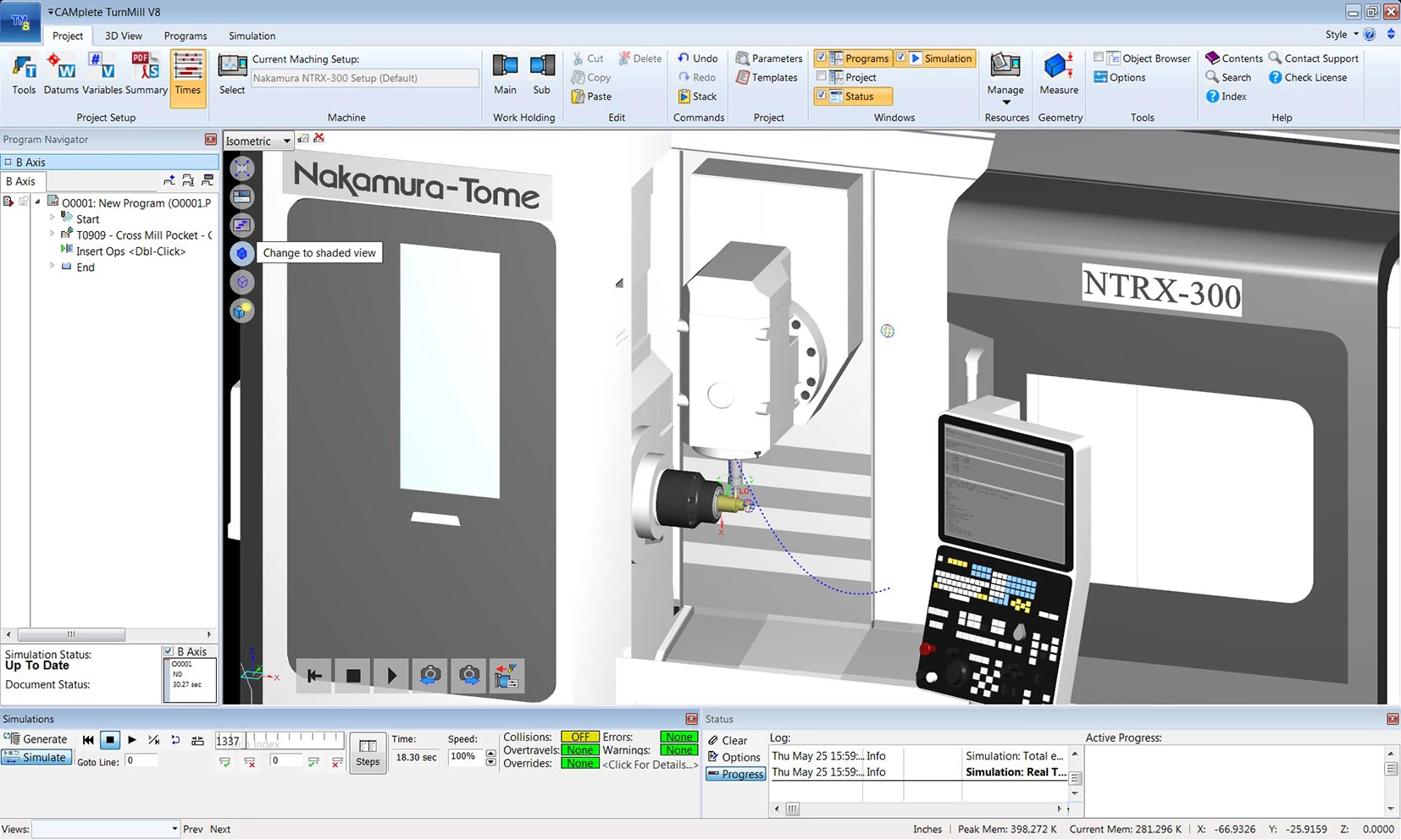
Task: Expand the T0909 Cross Mill Pocket node
Action: (52, 235)
